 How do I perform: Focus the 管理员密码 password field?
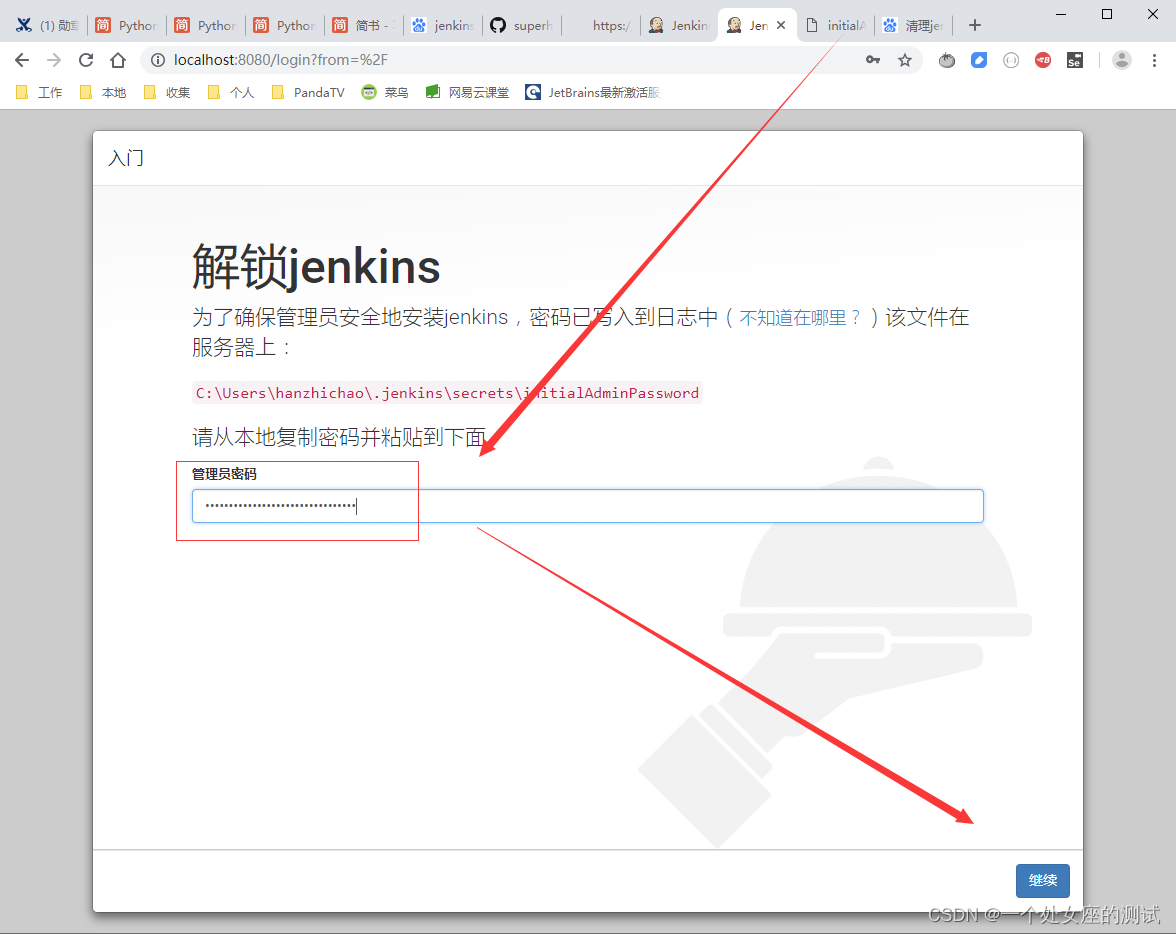pos(587,506)
